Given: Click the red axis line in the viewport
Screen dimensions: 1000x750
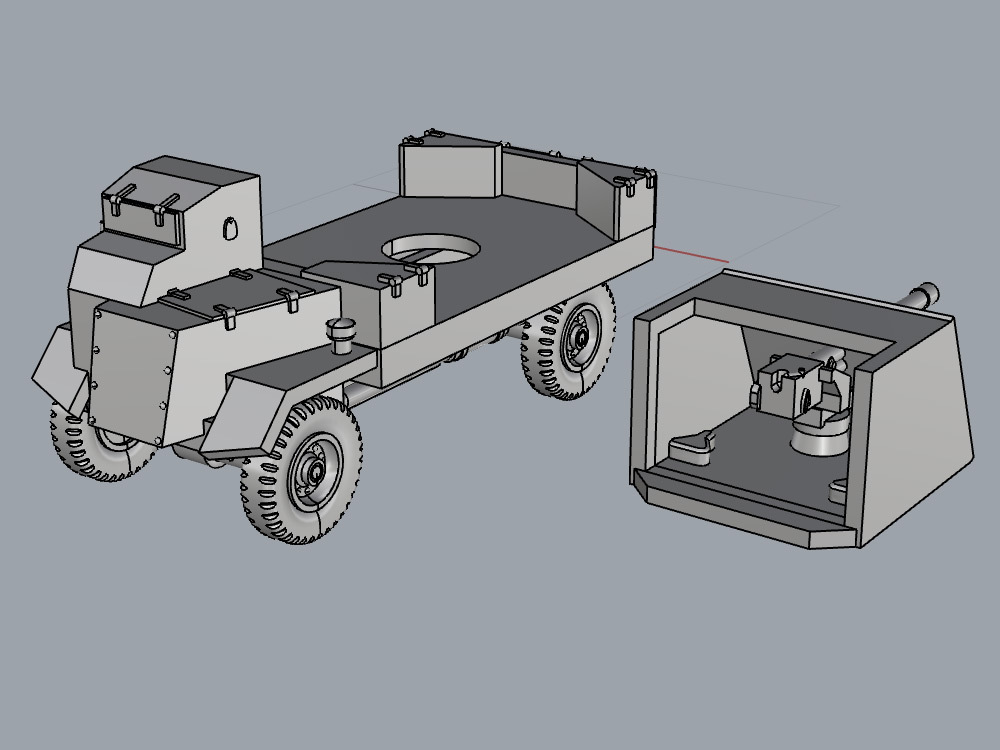Looking at the screenshot, I should click(x=691, y=254).
